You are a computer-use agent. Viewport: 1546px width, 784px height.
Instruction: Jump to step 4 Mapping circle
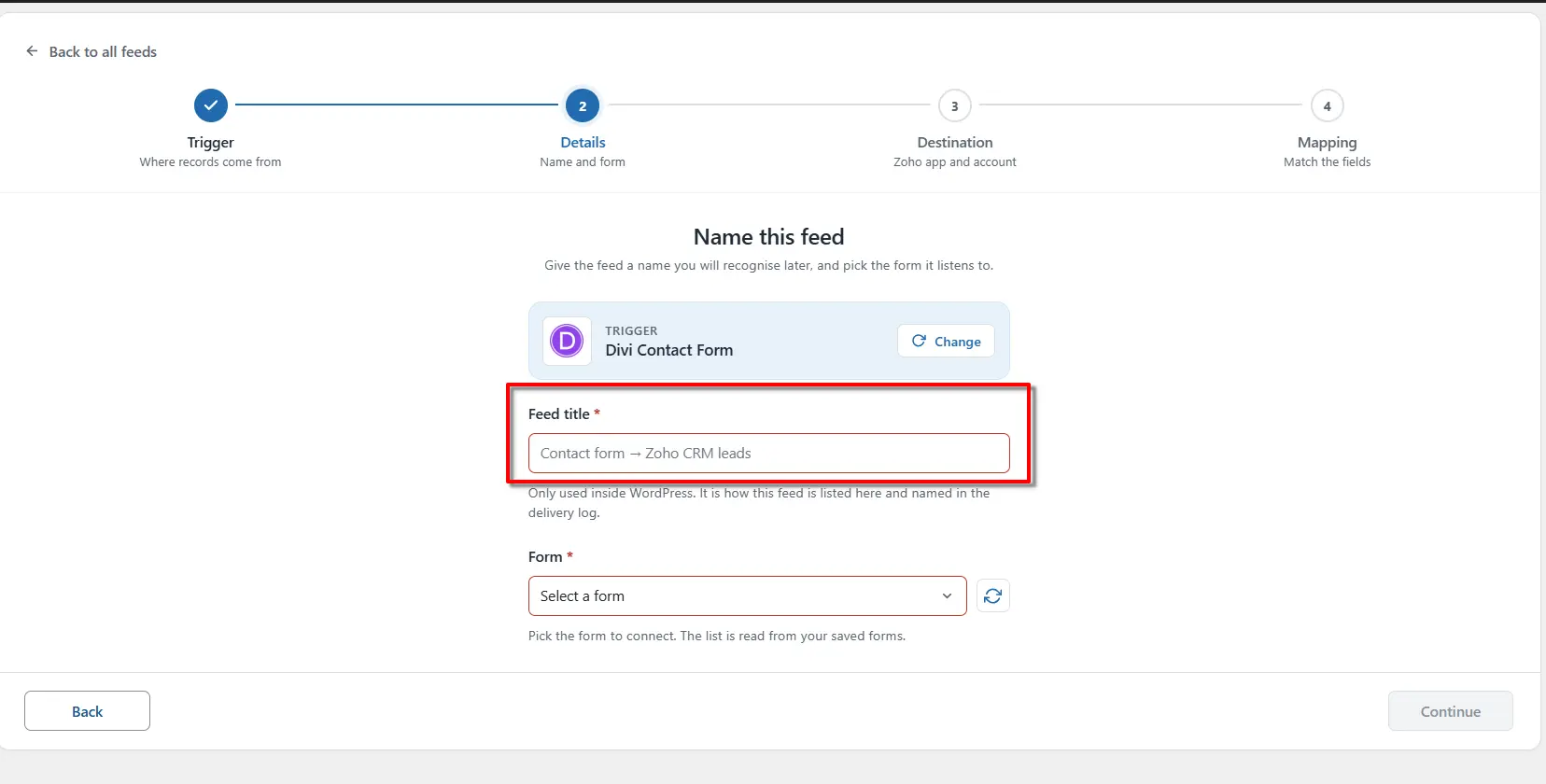click(x=1327, y=105)
